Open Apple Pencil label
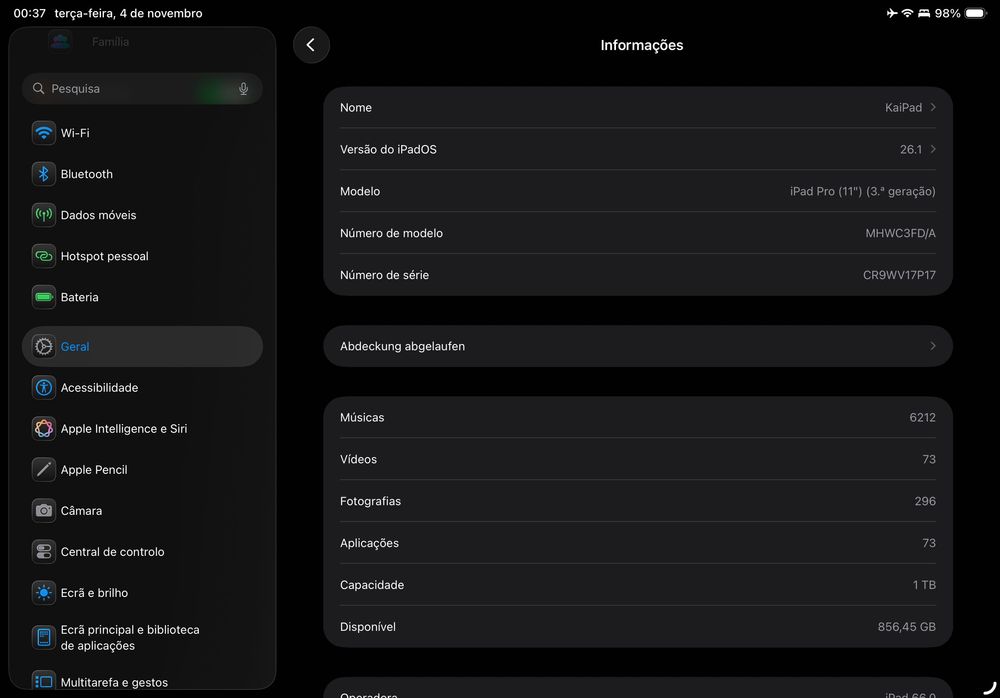Viewport: 1000px width, 698px height. click(94, 470)
